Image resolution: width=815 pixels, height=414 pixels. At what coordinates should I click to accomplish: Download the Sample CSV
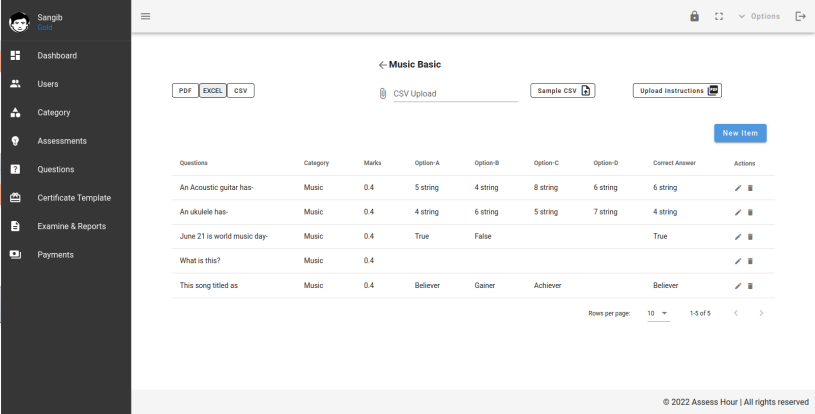point(563,90)
